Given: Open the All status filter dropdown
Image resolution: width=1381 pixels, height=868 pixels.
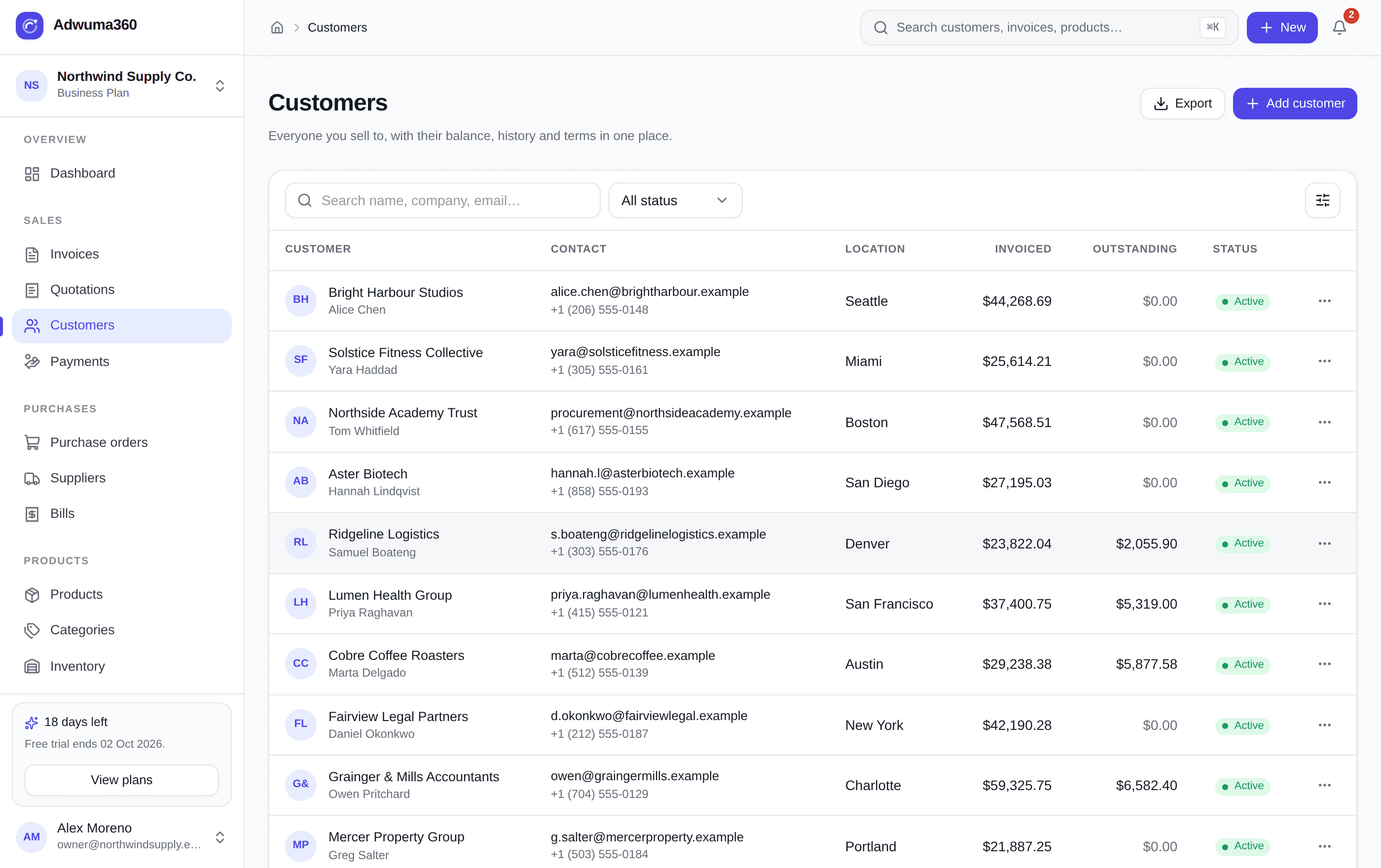Looking at the screenshot, I should click(x=675, y=200).
